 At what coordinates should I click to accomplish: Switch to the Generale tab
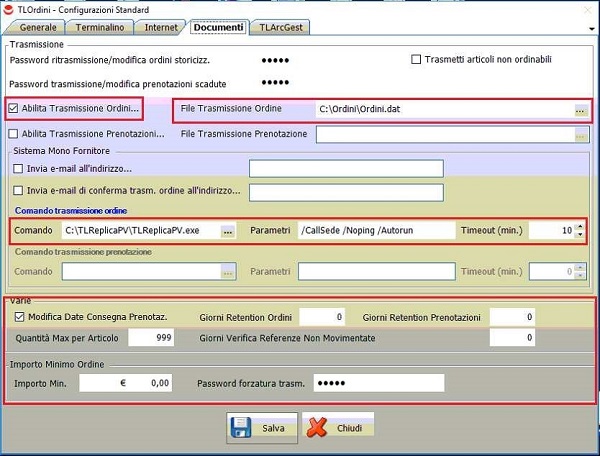click(x=38, y=27)
